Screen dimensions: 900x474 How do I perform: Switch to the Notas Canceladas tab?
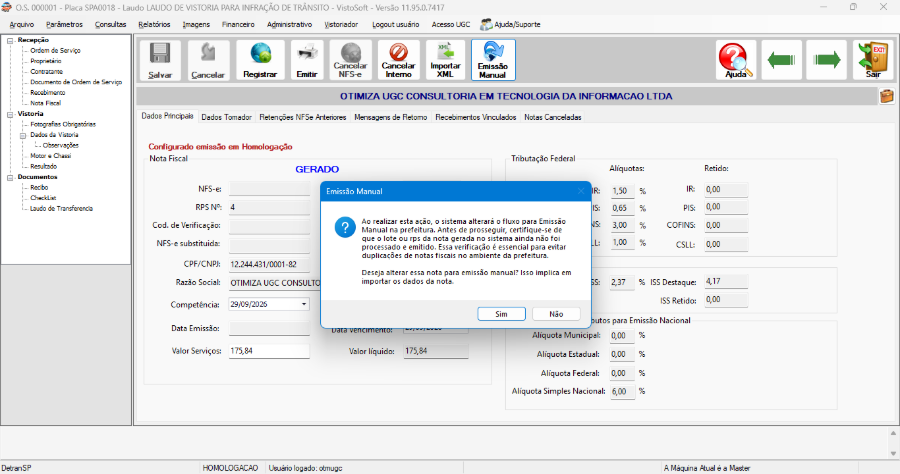(553, 117)
